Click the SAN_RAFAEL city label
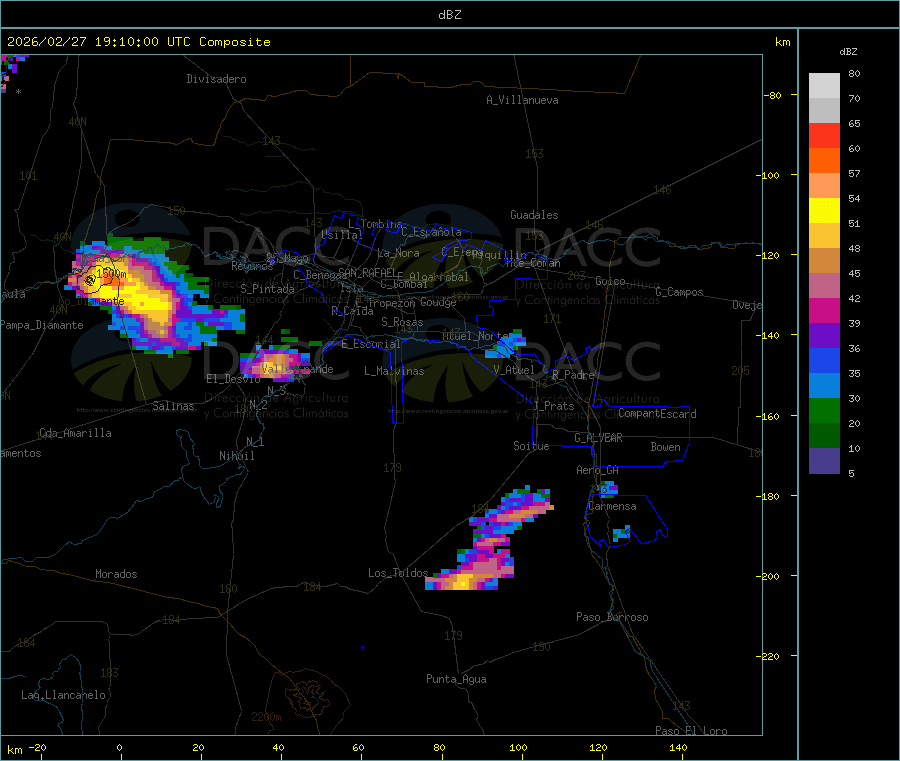Screen dimensions: 900x761 pos(367,272)
